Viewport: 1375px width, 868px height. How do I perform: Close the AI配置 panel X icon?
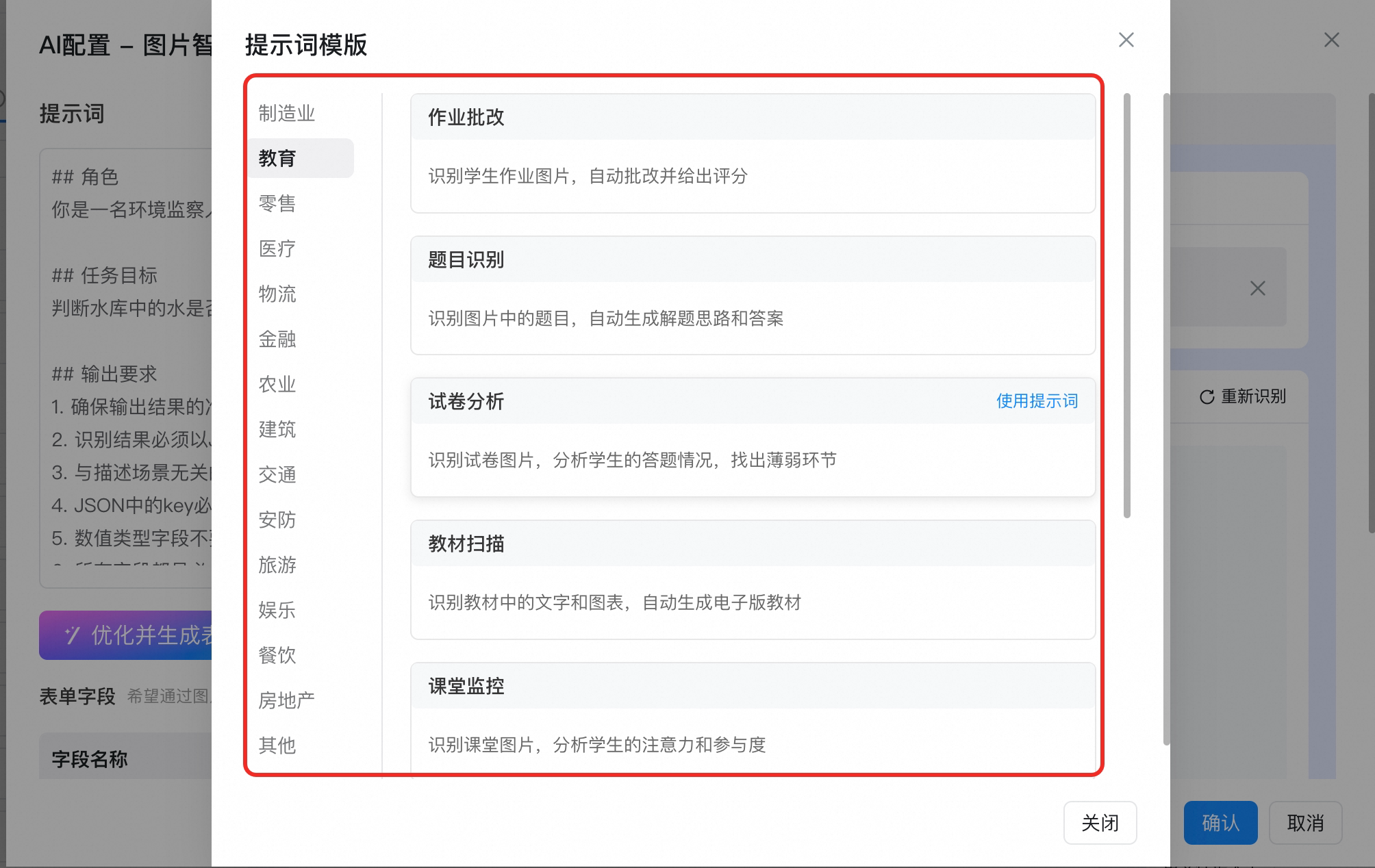tap(1331, 40)
